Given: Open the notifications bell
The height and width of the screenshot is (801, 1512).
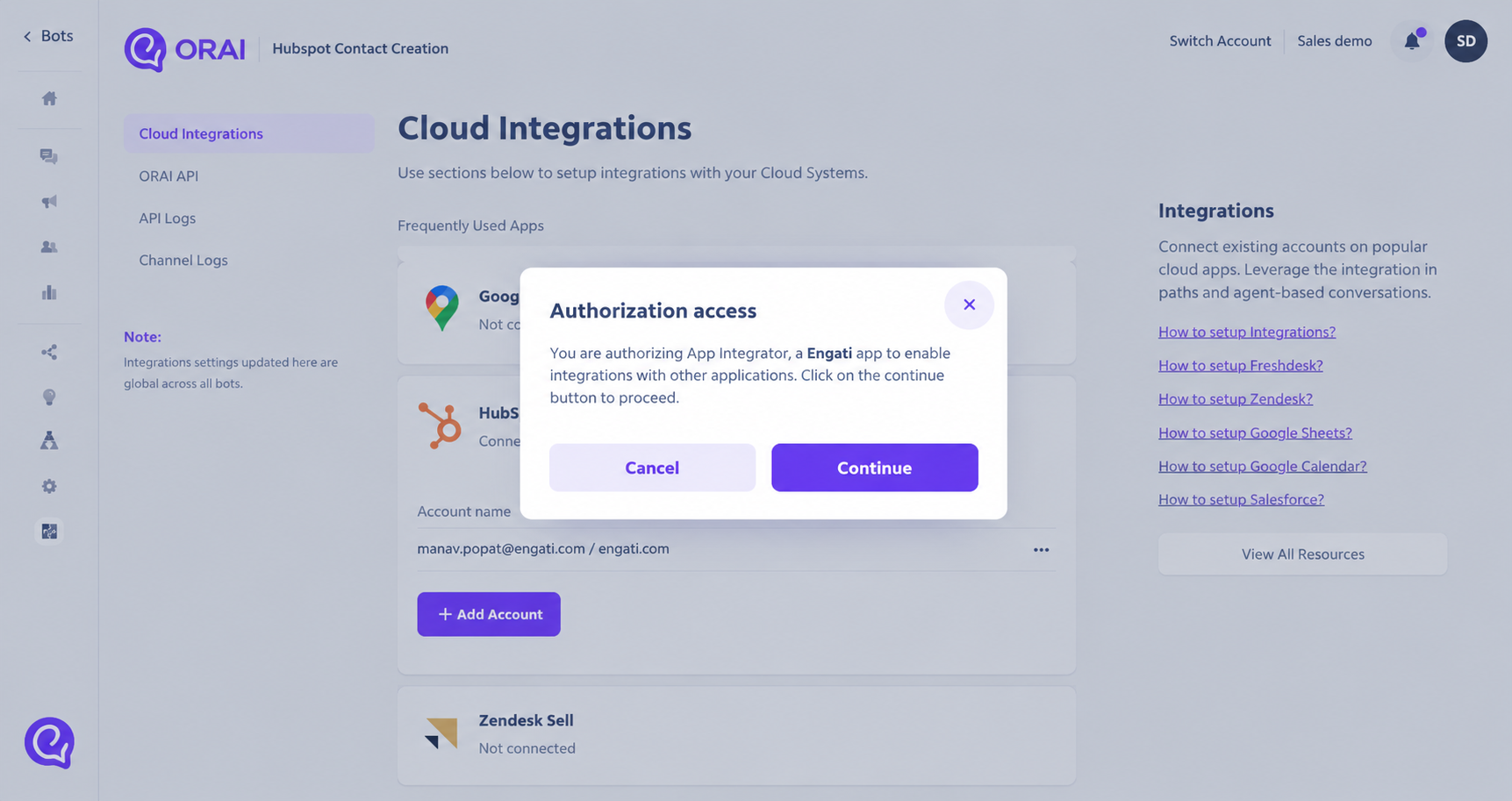Looking at the screenshot, I should [1412, 40].
